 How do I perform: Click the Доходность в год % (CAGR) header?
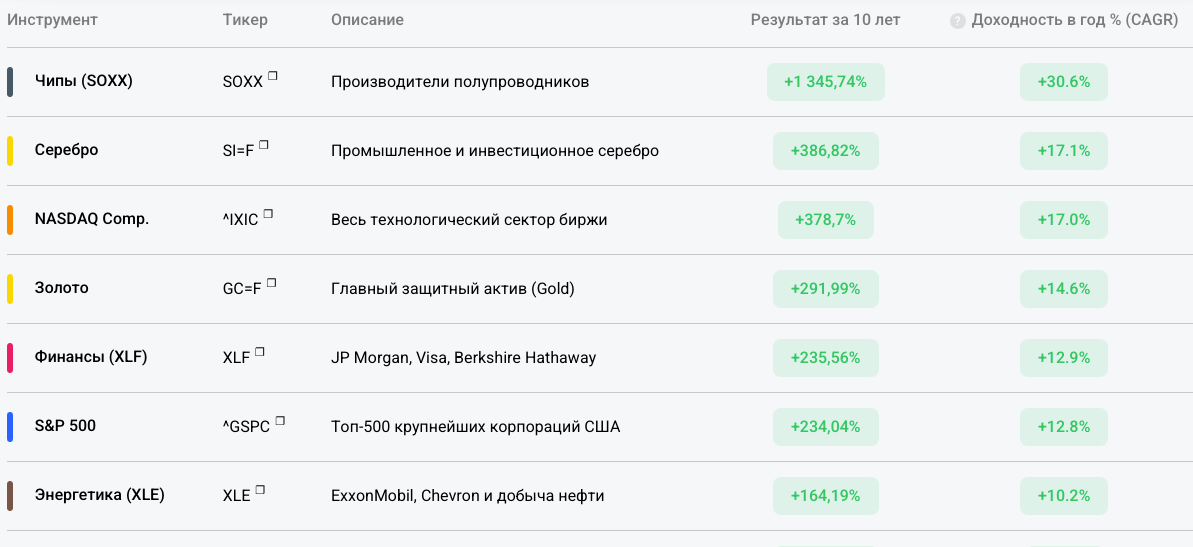click(1073, 20)
